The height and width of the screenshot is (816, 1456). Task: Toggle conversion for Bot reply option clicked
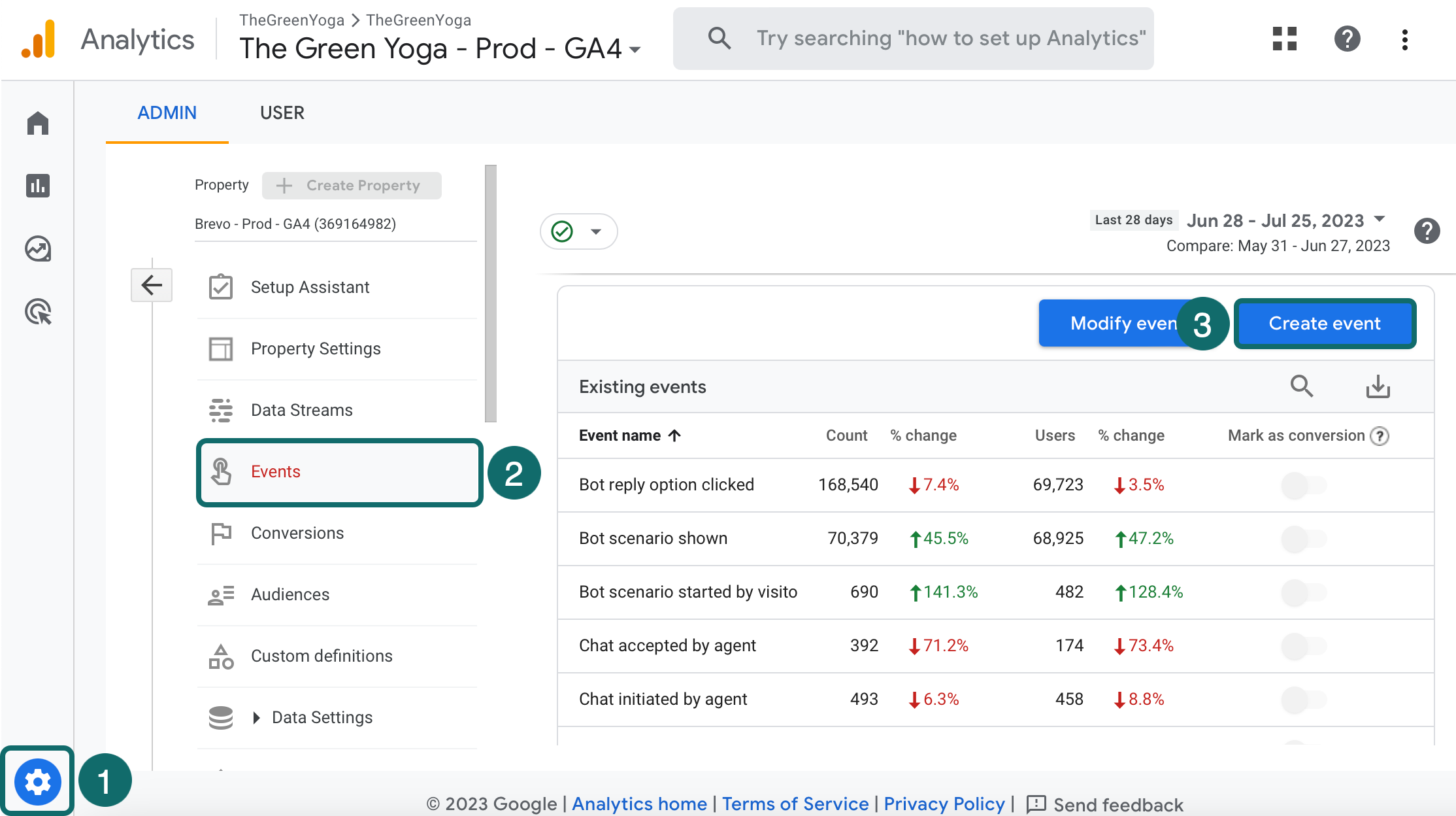1304,485
